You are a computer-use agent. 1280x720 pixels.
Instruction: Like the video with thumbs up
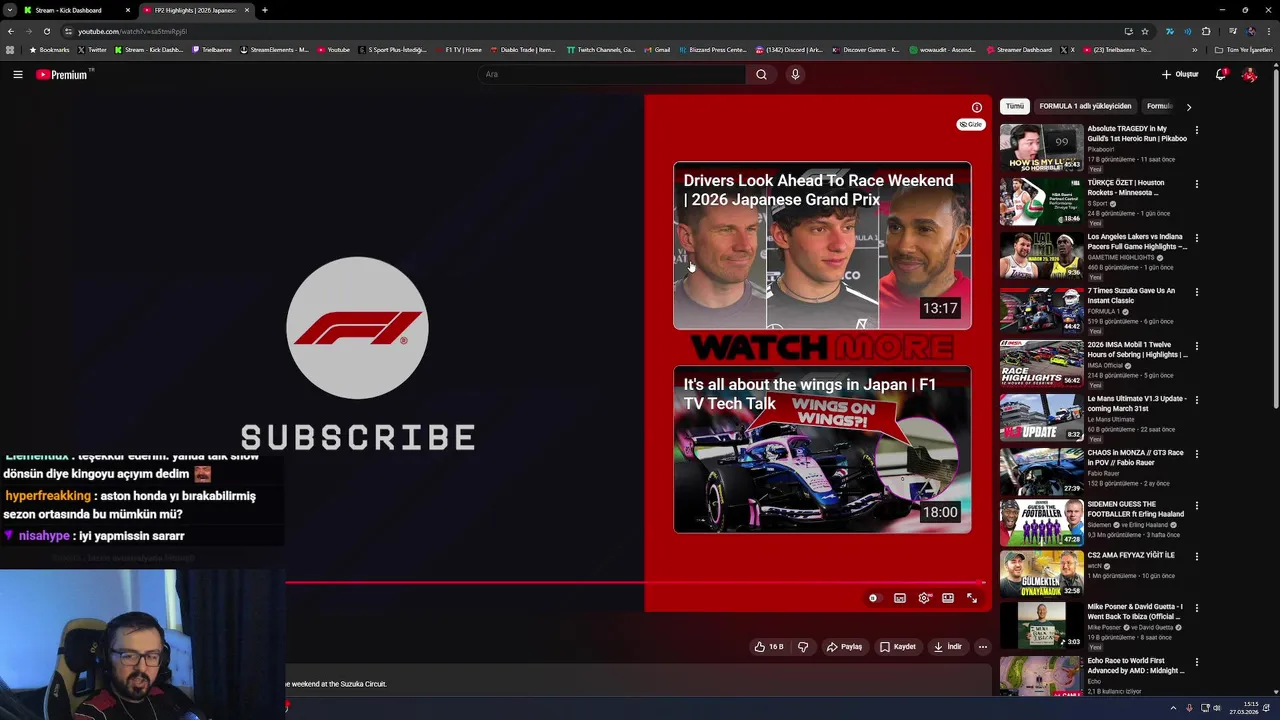pos(768,647)
